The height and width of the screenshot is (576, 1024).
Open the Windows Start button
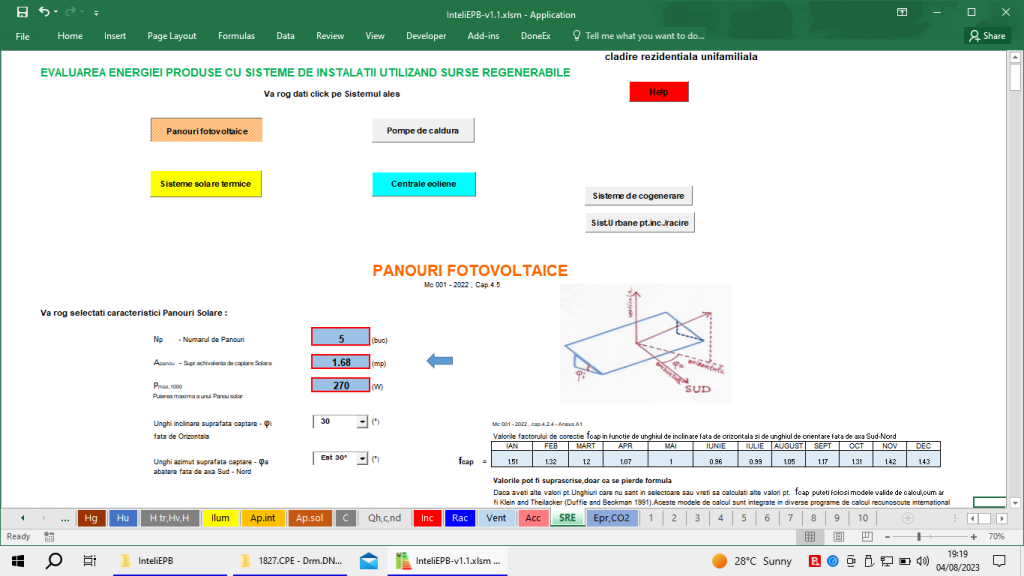pos(17,561)
